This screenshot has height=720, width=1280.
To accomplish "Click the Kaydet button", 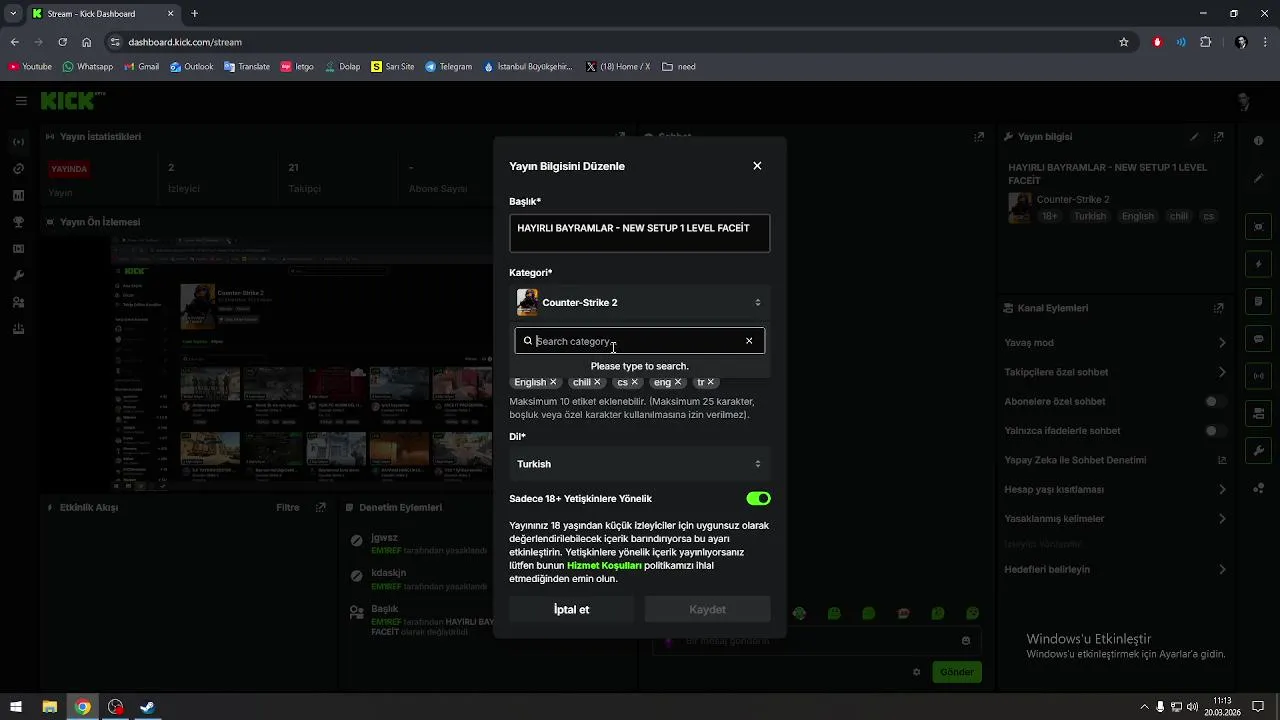I will [707, 610].
